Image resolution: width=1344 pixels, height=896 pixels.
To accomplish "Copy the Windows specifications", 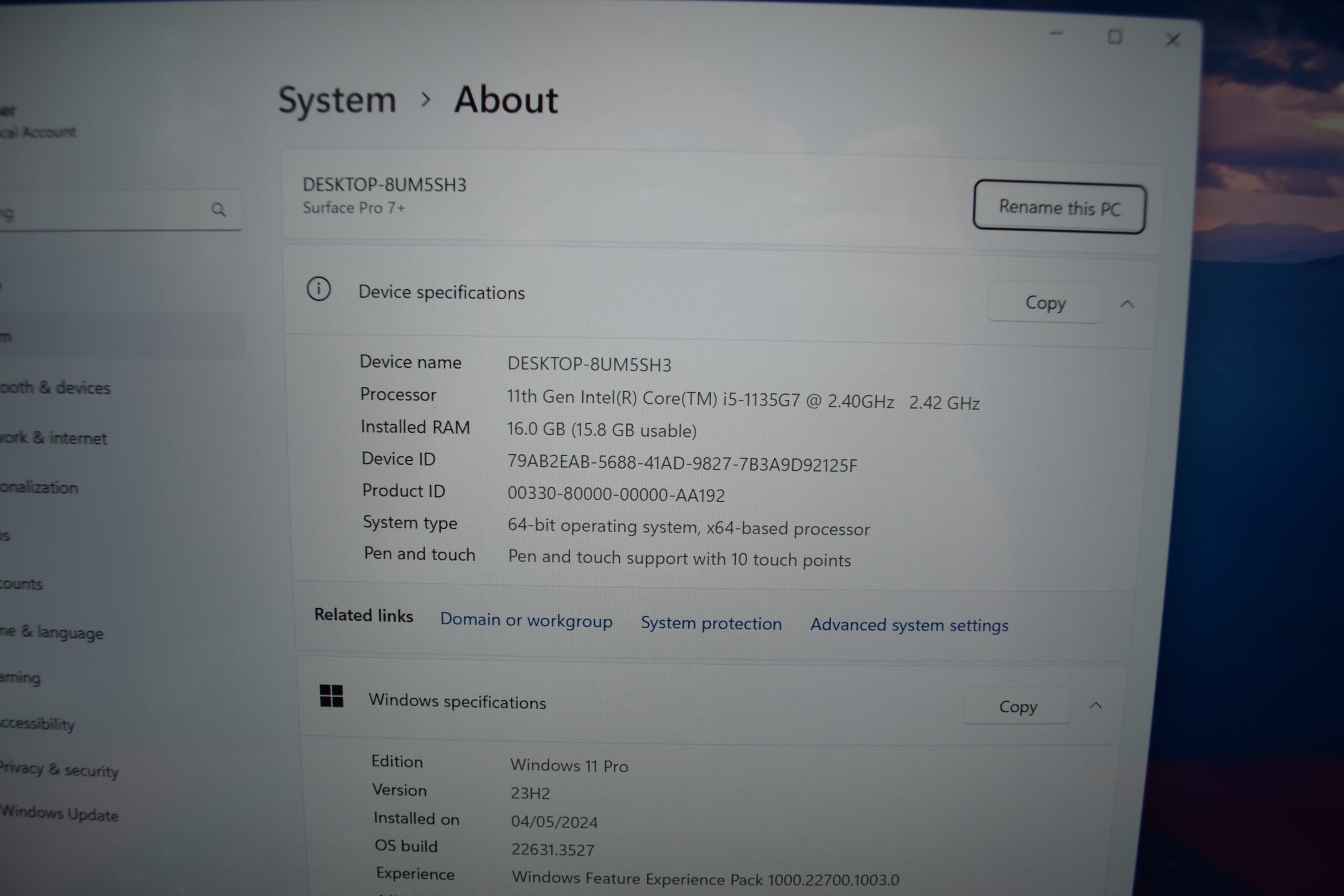I will 1017,707.
